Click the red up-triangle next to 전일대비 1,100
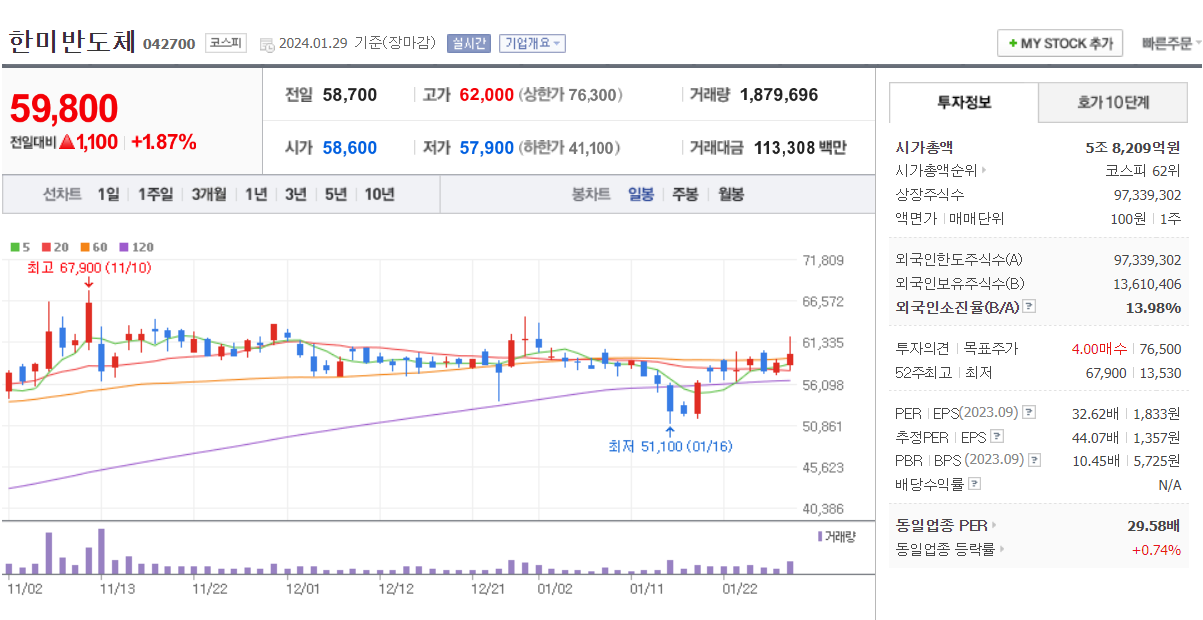 [67, 142]
